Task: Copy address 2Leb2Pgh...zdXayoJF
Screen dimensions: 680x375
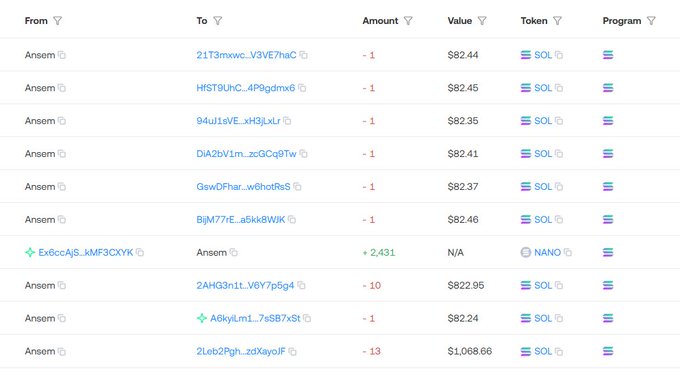Action: pos(293,351)
